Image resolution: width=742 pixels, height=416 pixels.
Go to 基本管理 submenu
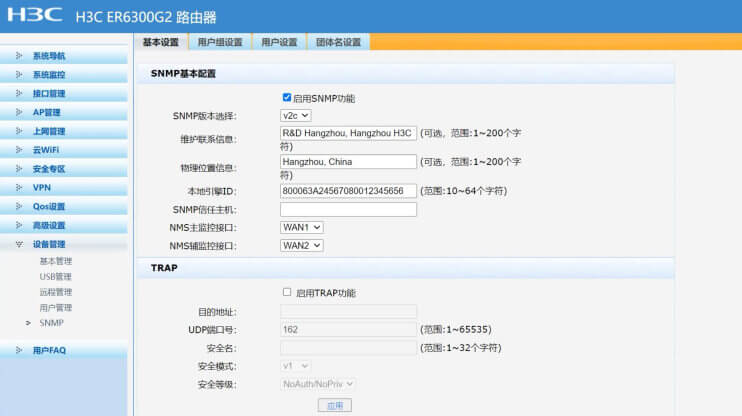[x=56, y=261]
